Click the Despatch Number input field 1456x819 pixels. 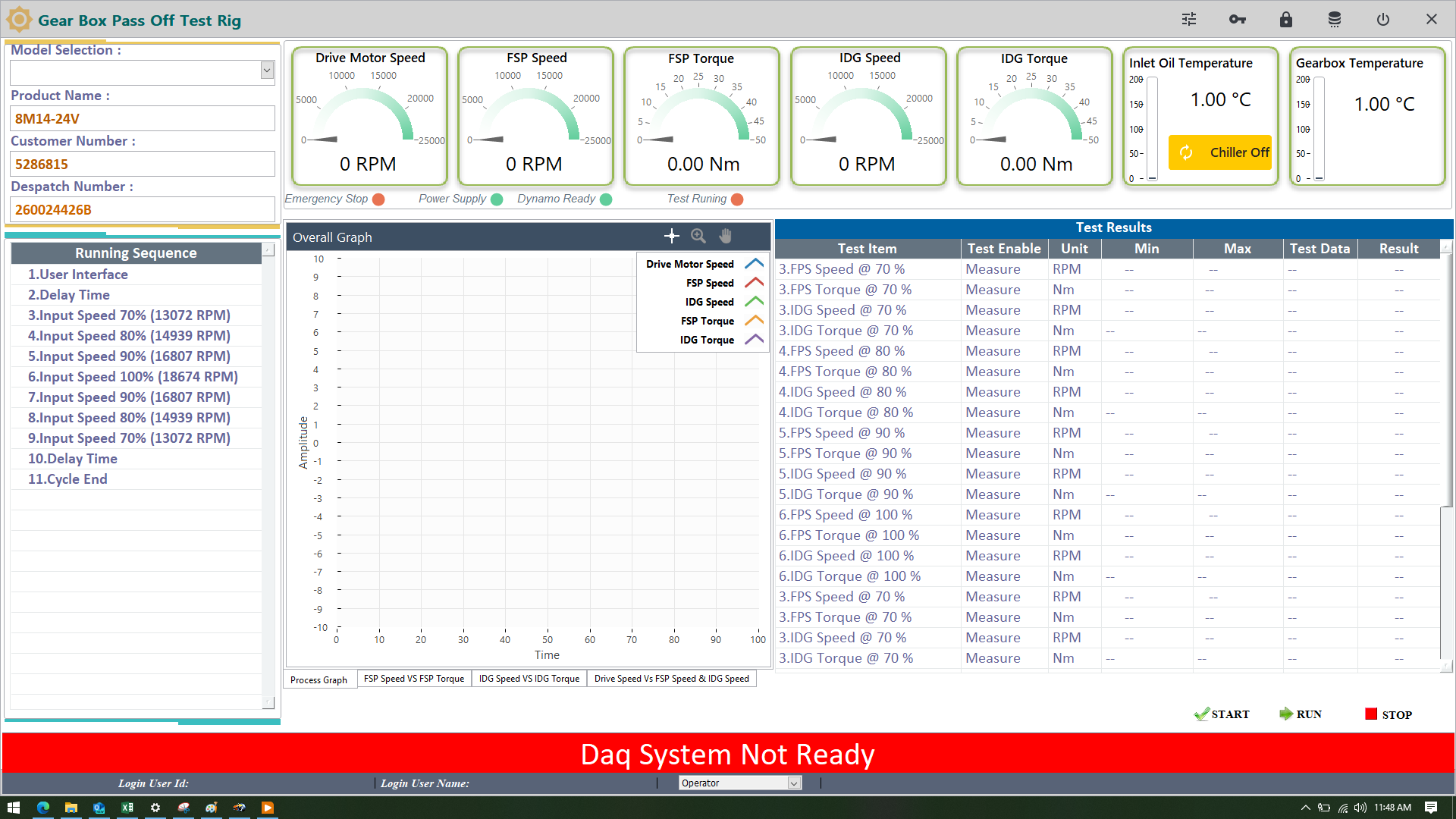tap(143, 209)
